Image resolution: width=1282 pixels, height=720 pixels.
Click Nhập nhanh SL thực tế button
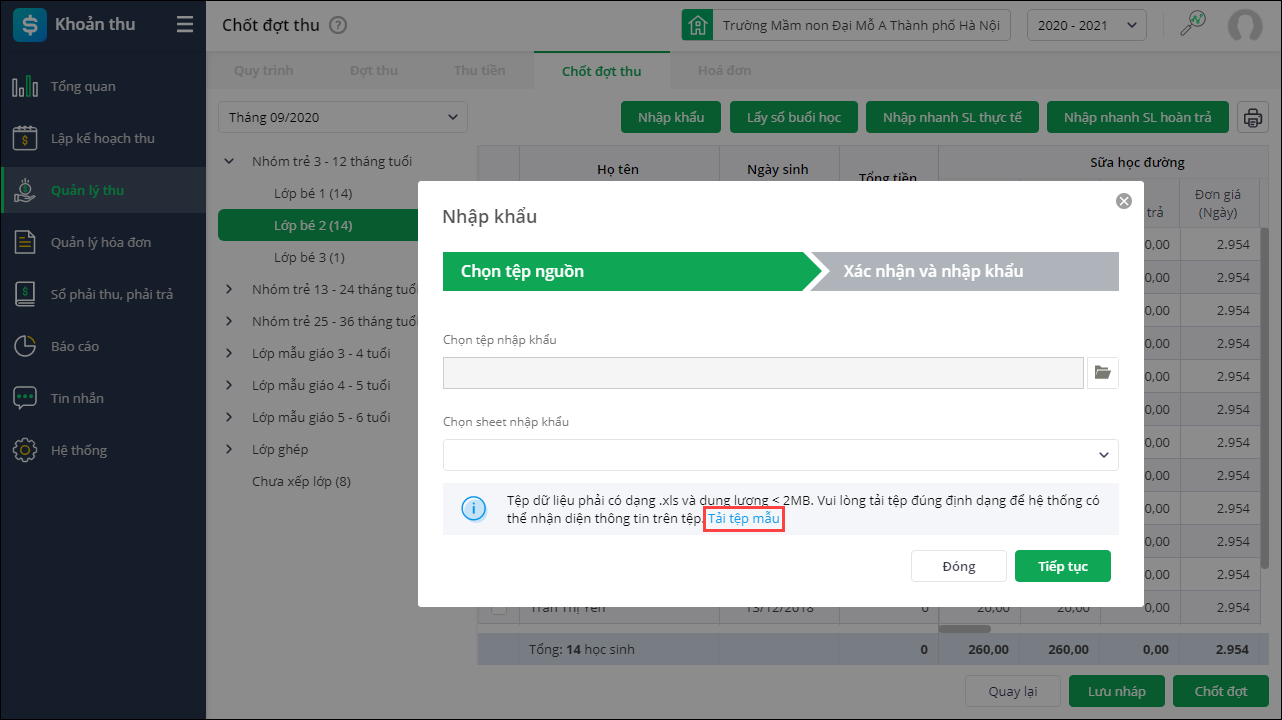coord(952,117)
